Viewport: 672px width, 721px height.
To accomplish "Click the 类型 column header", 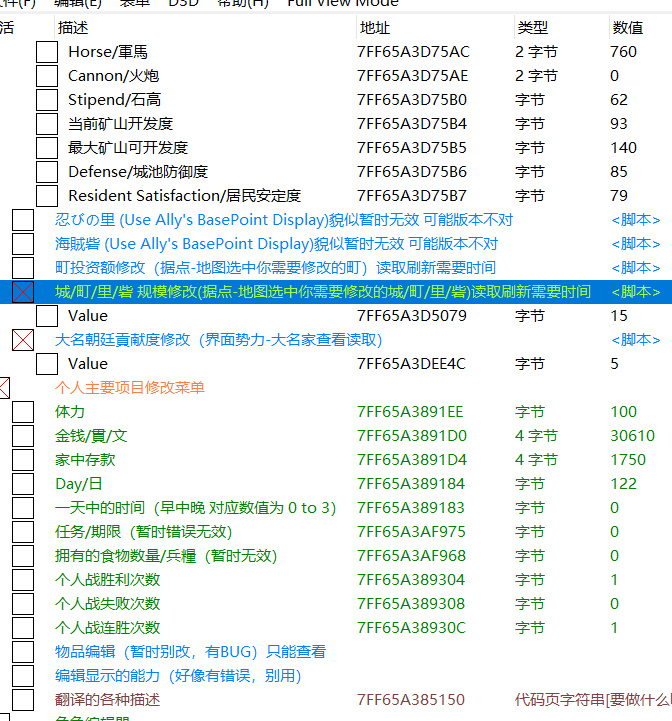I will [561, 28].
